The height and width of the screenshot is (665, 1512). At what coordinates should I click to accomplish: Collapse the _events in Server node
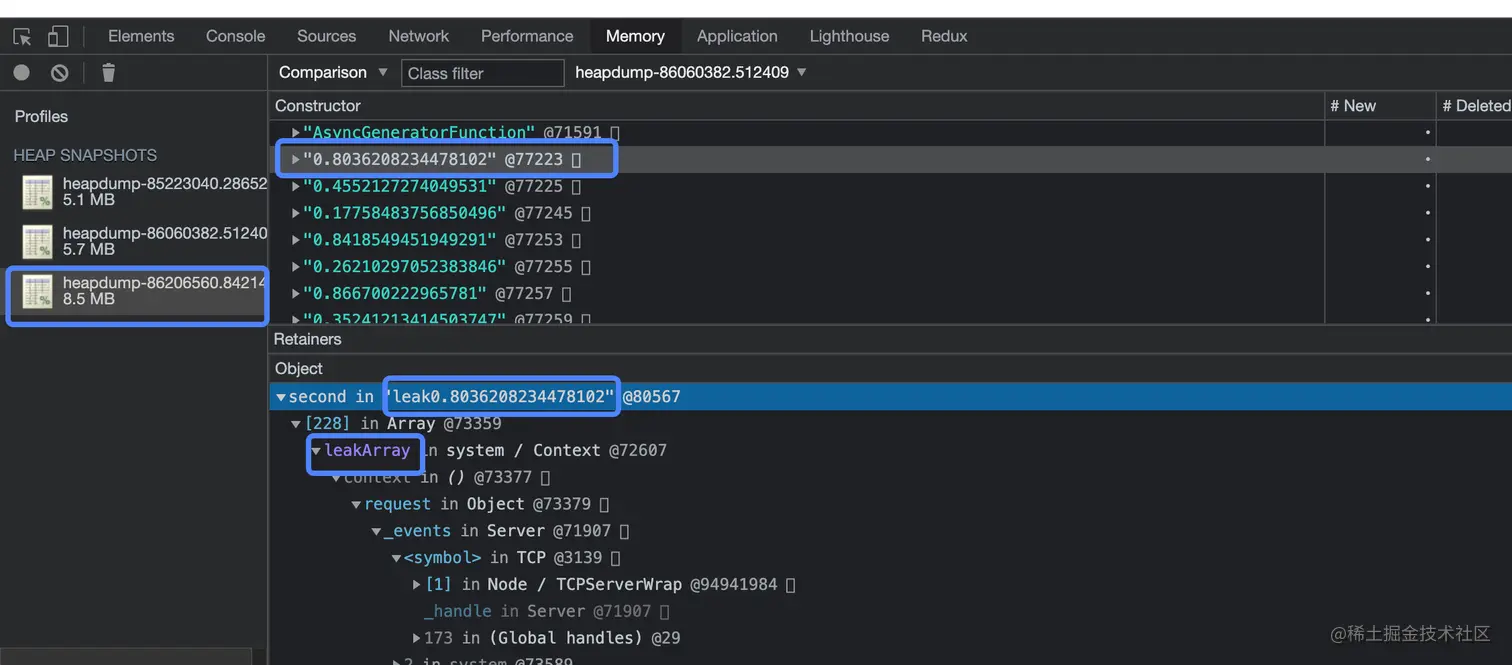coord(376,531)
